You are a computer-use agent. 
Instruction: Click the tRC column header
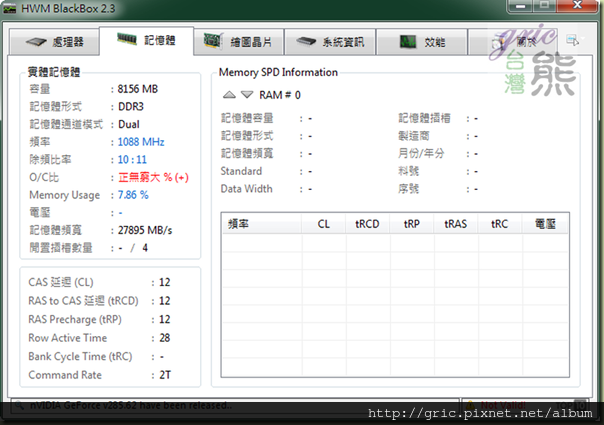[x=500, y=224]
